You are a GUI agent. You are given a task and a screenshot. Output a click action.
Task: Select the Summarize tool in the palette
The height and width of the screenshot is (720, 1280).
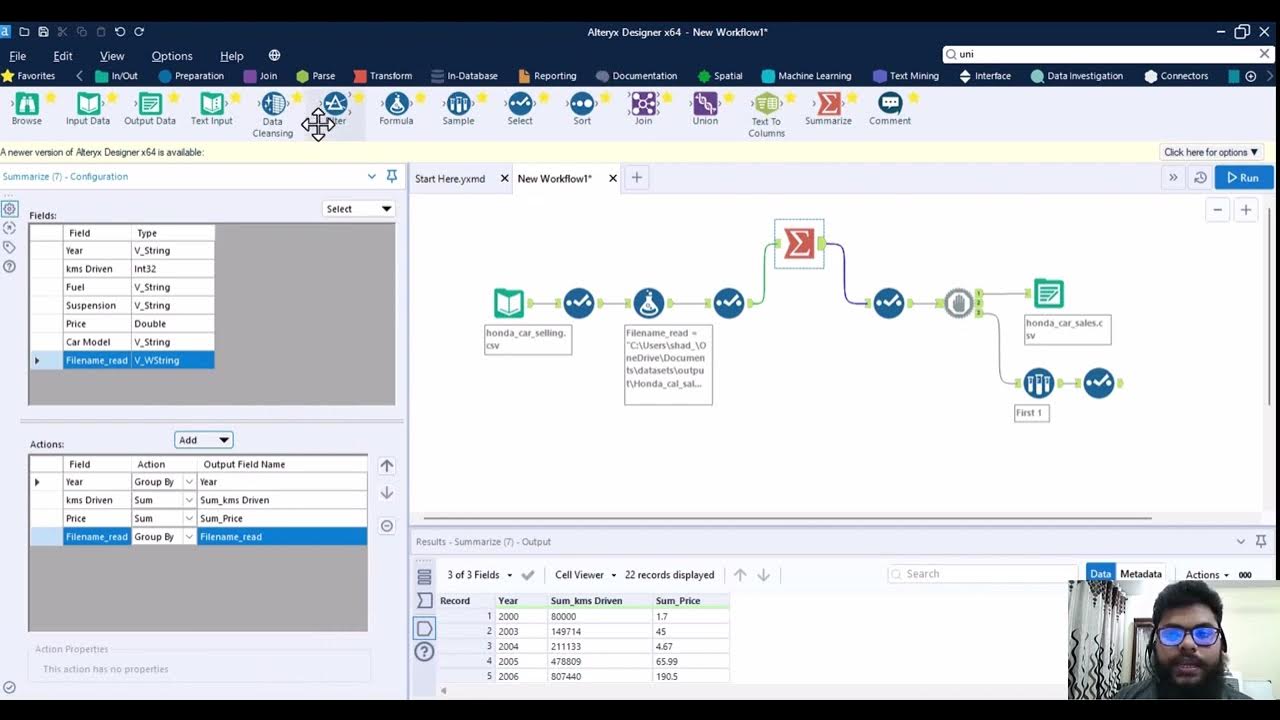pos(828,109)
